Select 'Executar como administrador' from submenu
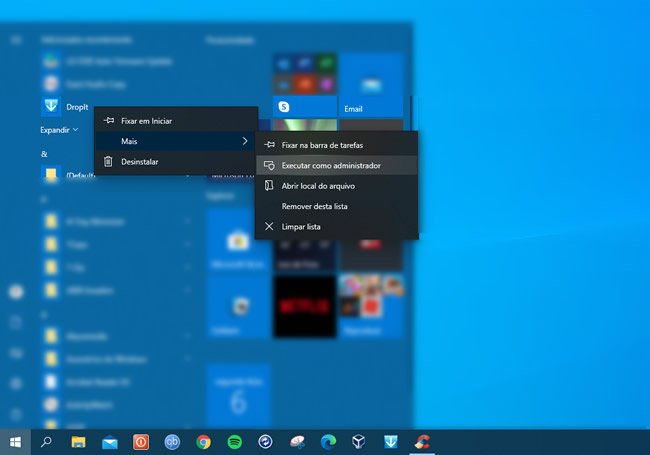The image size is (650, 455). [330, 165]
